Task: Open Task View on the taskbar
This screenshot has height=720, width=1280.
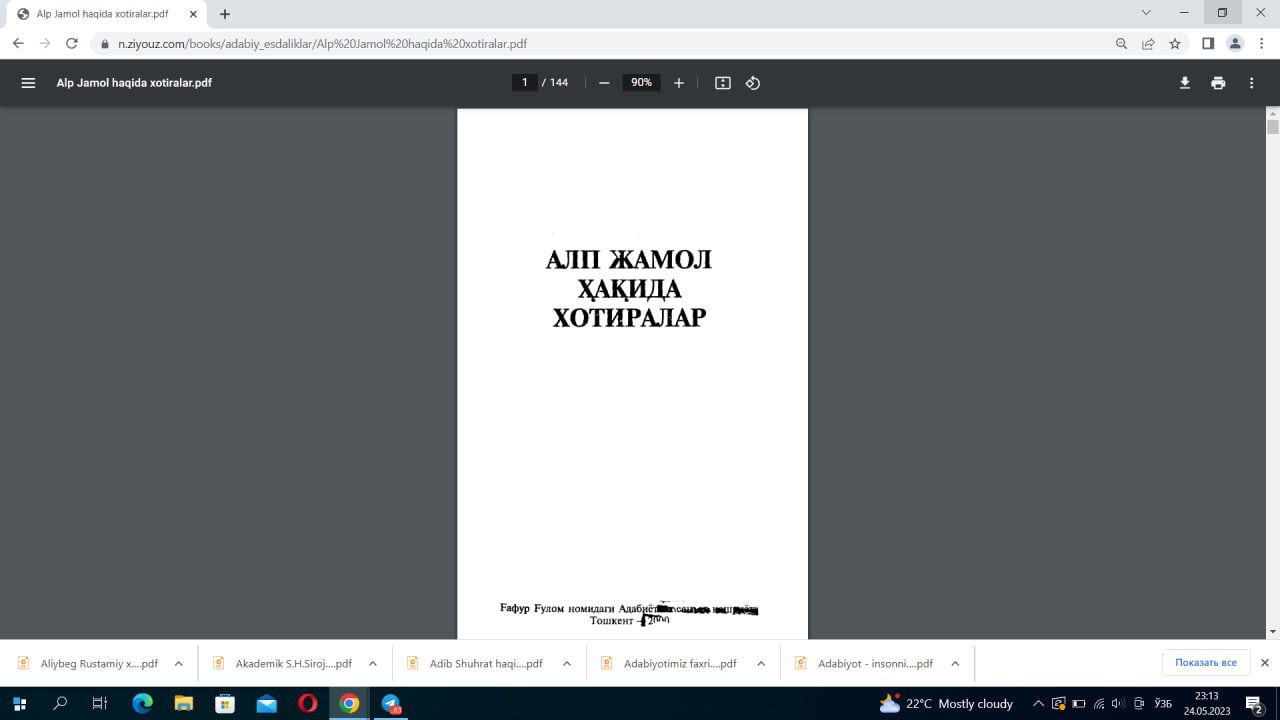Action: (100, 703)
